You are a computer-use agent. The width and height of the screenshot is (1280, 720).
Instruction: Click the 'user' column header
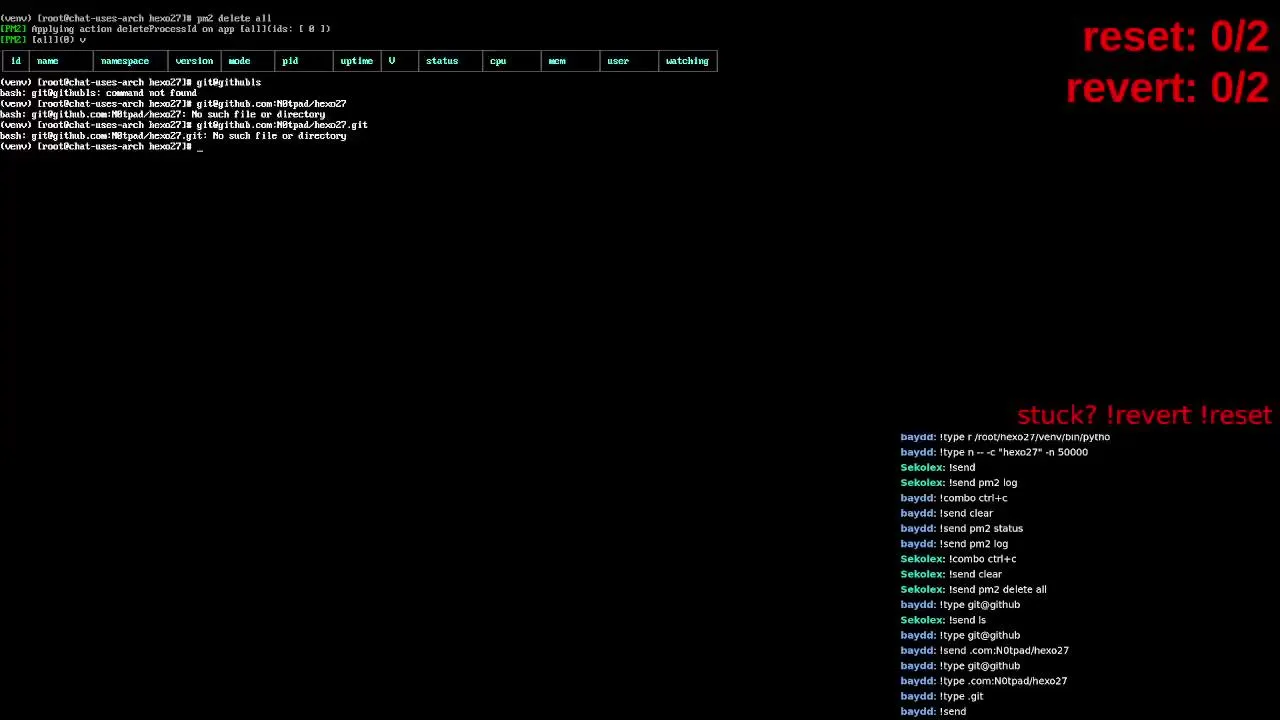[x=618, y=61]
